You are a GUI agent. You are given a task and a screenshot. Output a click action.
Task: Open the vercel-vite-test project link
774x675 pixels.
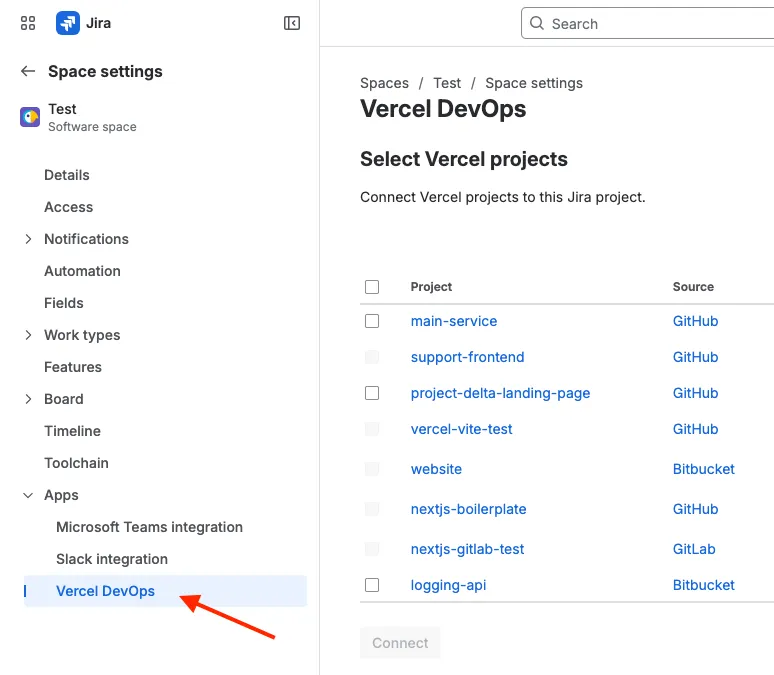[x=462, y=429]
